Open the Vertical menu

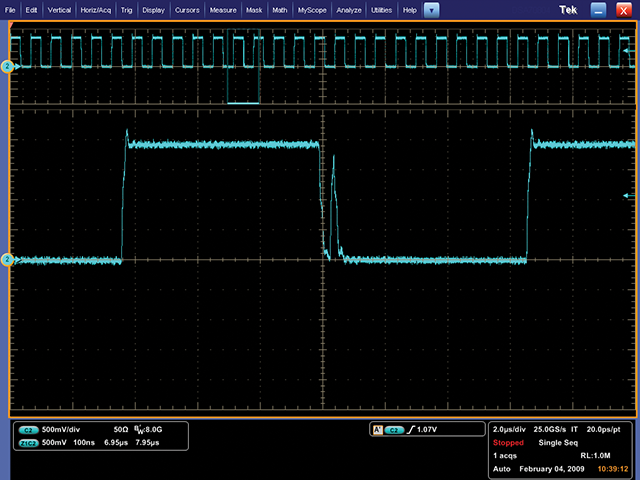(x=59, y=9)
